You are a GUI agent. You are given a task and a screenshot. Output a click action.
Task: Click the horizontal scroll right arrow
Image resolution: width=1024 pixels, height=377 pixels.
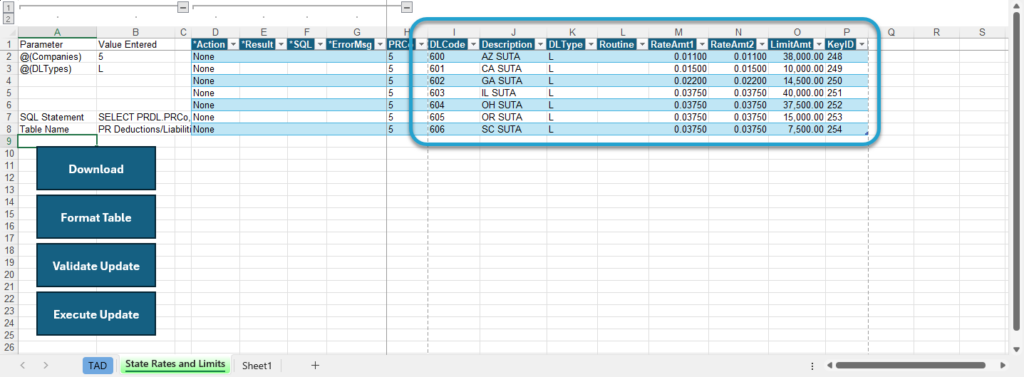click(x=1002, y=365)
